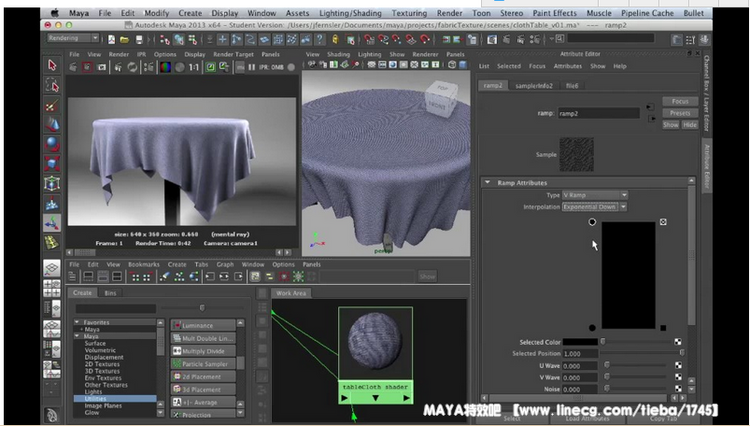Click Hypershade input connections icon

click(x=210, y=276)
